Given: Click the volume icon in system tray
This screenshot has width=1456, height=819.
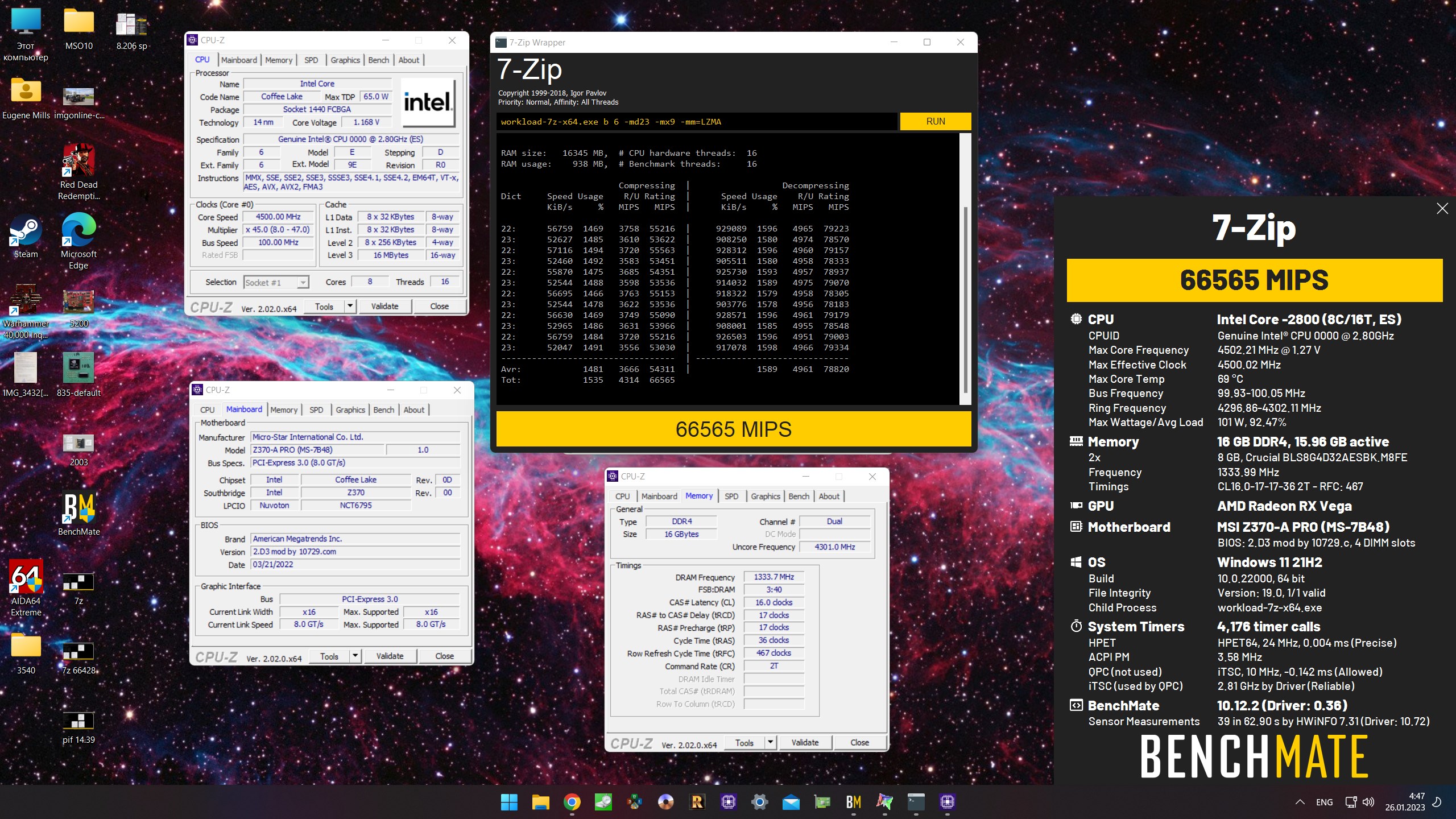Looking at the screenshot, I should pos(1368,802).
